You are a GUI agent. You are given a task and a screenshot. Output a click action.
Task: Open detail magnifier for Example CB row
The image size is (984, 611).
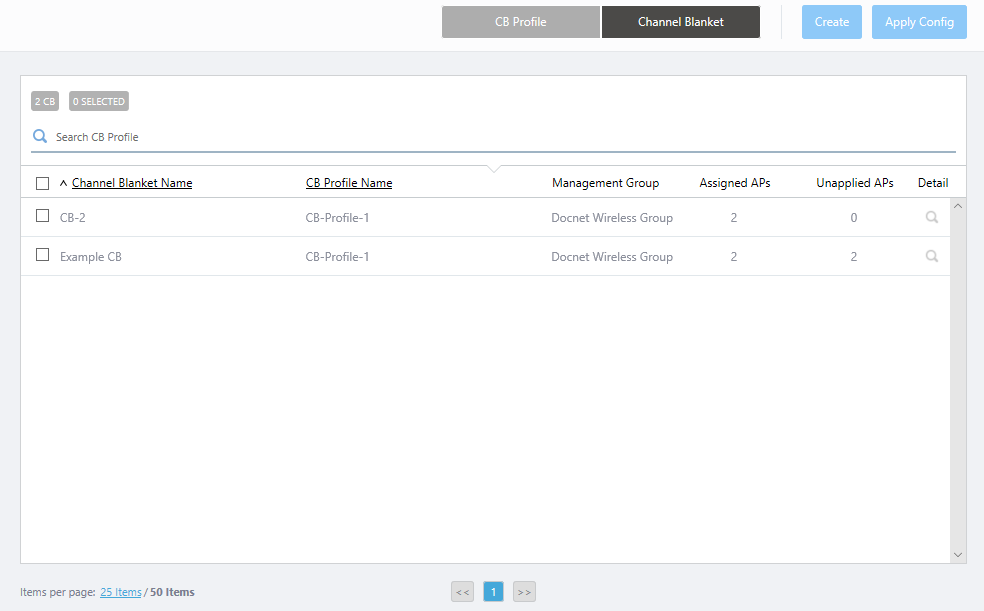coord(931,256)
